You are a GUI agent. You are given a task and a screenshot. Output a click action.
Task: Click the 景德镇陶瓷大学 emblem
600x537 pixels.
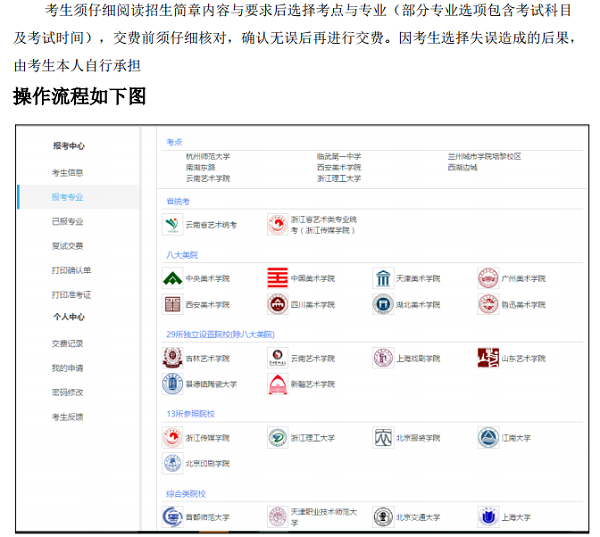pyautogui.click(x=173, y=384)
